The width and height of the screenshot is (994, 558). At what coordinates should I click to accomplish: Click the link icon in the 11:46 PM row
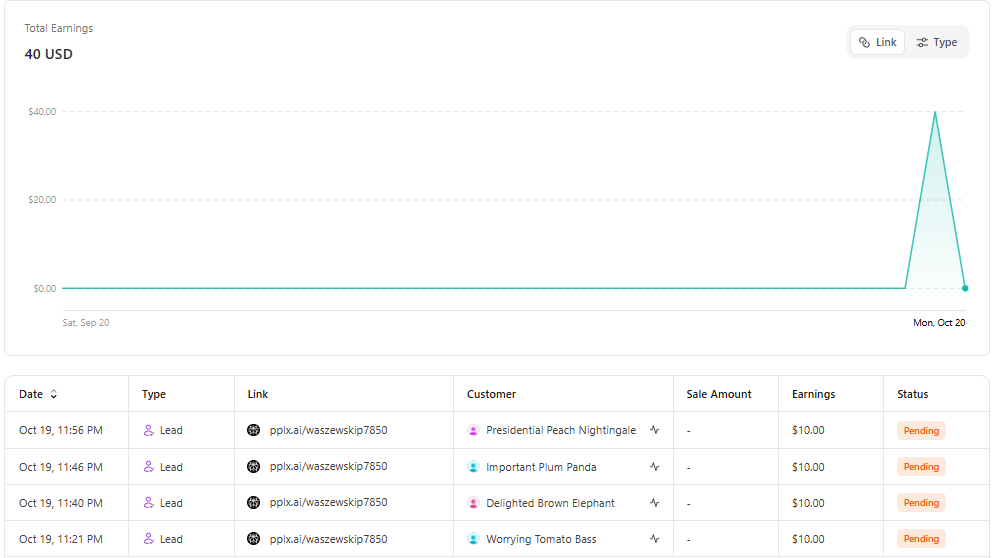pyautogui.click(x=254, y=467)
